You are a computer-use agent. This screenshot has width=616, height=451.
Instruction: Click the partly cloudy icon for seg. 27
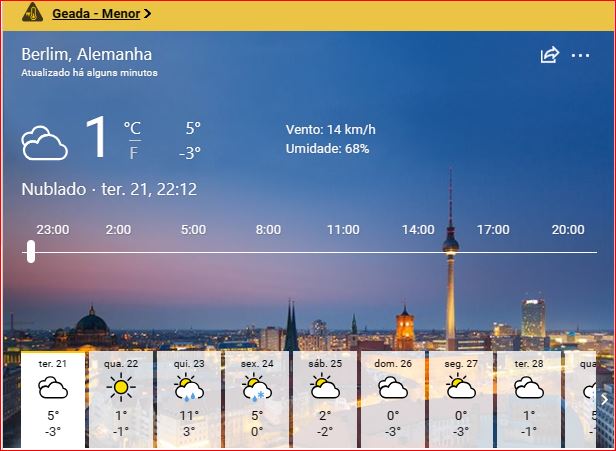pos(461,387)
